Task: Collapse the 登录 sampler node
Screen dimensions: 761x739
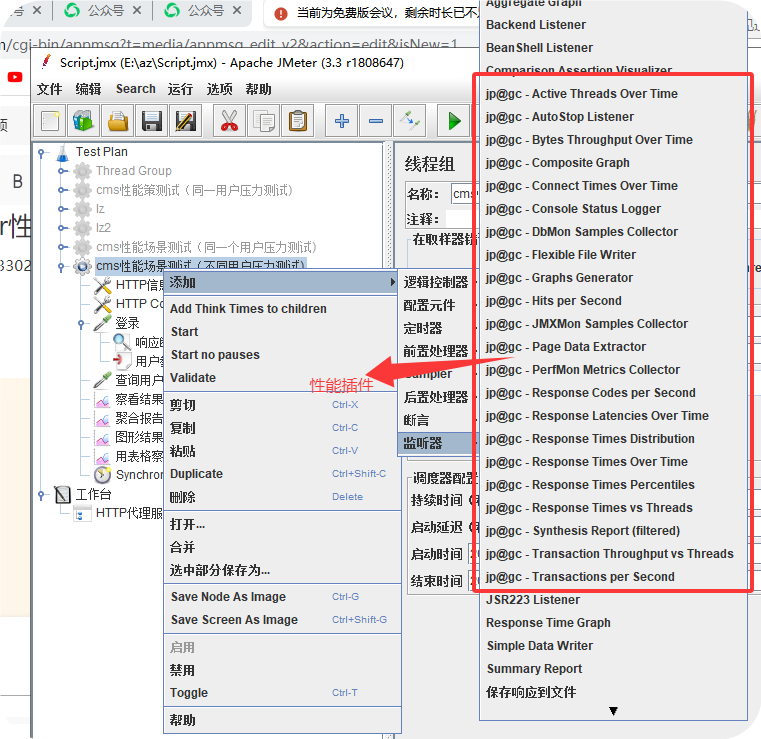Action: tap(81, 324)
